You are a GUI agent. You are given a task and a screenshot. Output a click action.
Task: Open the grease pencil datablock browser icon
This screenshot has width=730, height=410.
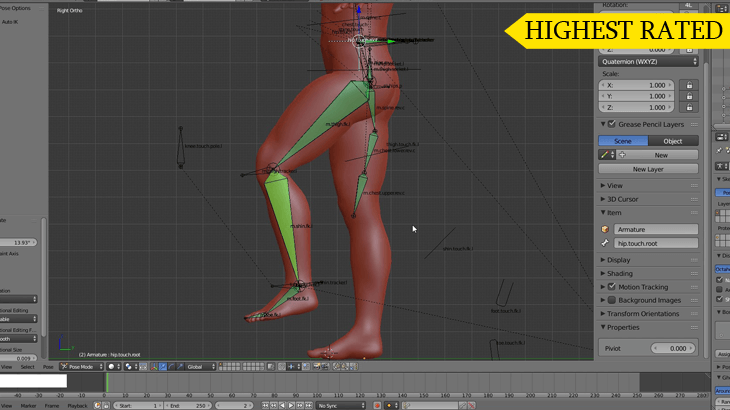pos(607,155)
